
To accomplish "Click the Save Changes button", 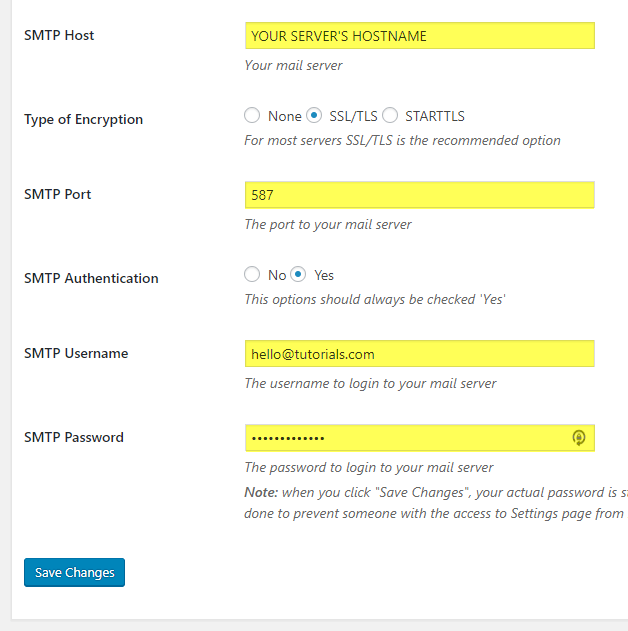I will point(74,572).
